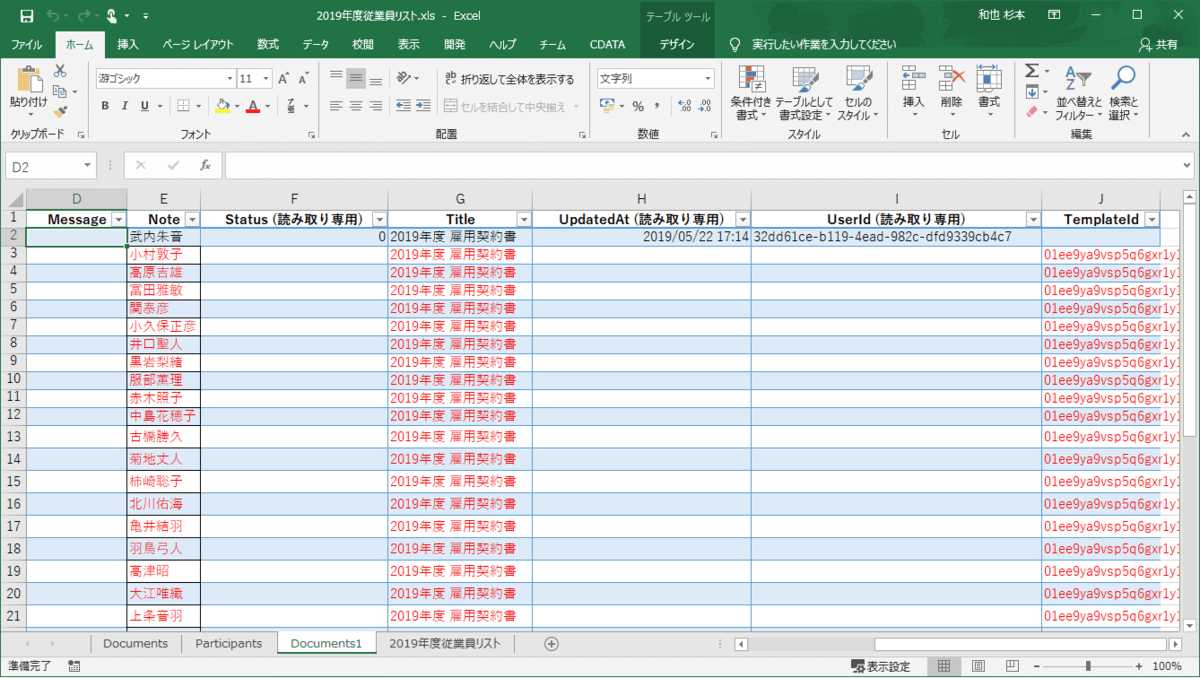Click the Share button
Viewport: 1200px width, 678px height.
click(1158, 44)
